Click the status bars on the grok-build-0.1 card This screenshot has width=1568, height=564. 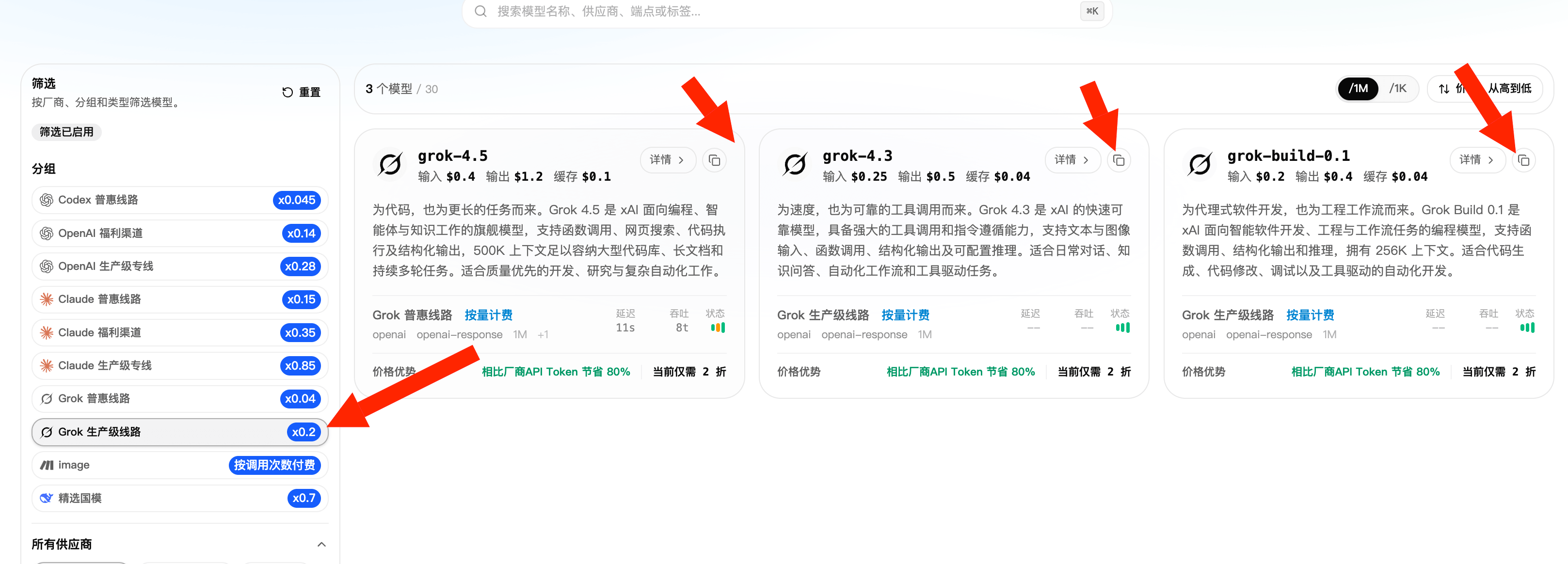point(1527,328)
